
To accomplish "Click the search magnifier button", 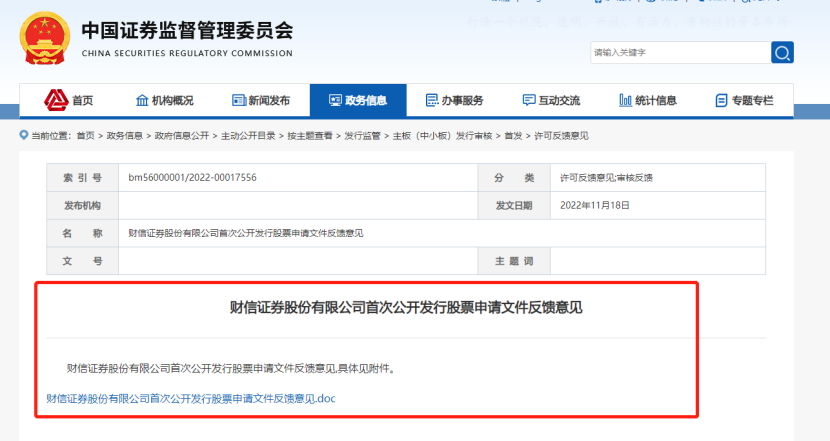I will pyautogui.click(x=782, y=52).
